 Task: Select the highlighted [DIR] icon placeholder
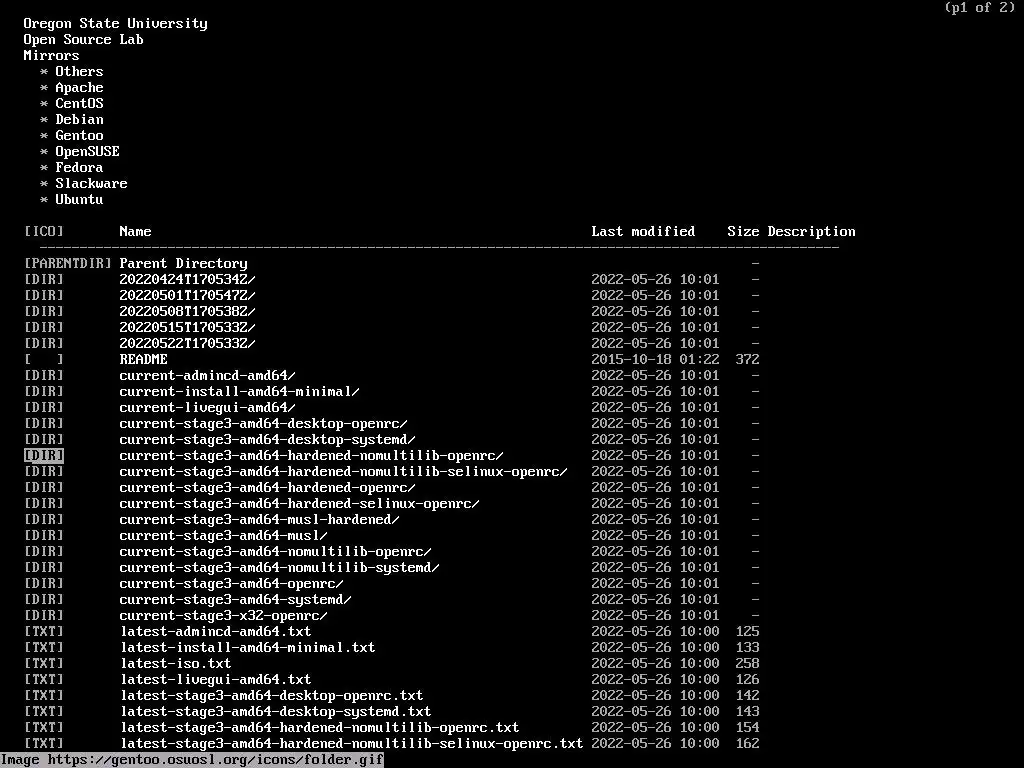[44, 455]
